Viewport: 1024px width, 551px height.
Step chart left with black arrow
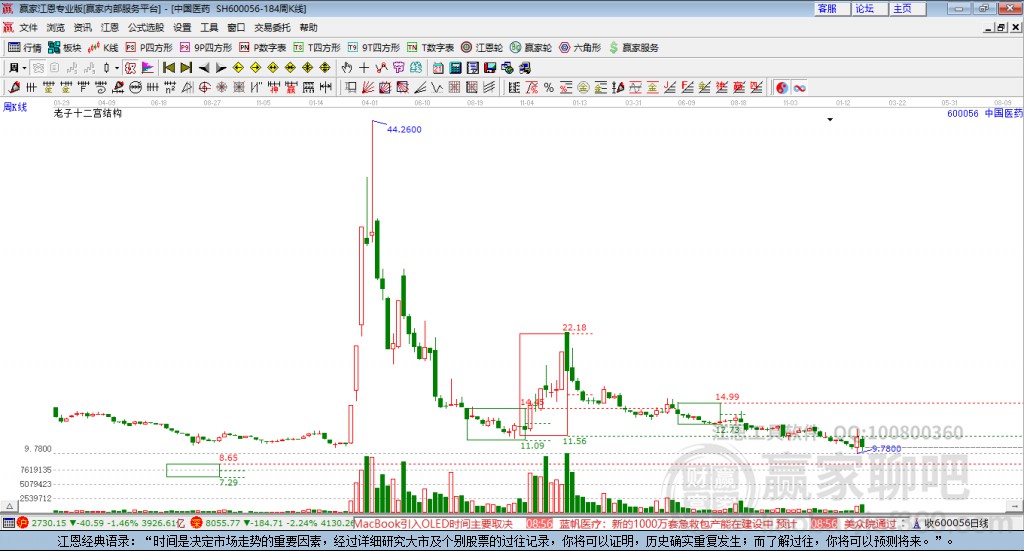pos(204,68)
